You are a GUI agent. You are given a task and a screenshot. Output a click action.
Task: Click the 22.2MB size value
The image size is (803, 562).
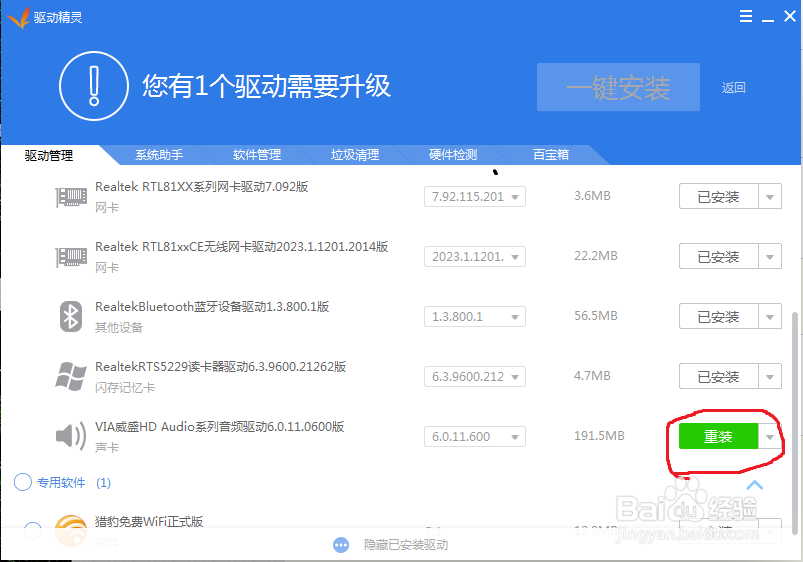tap(596, 256)
